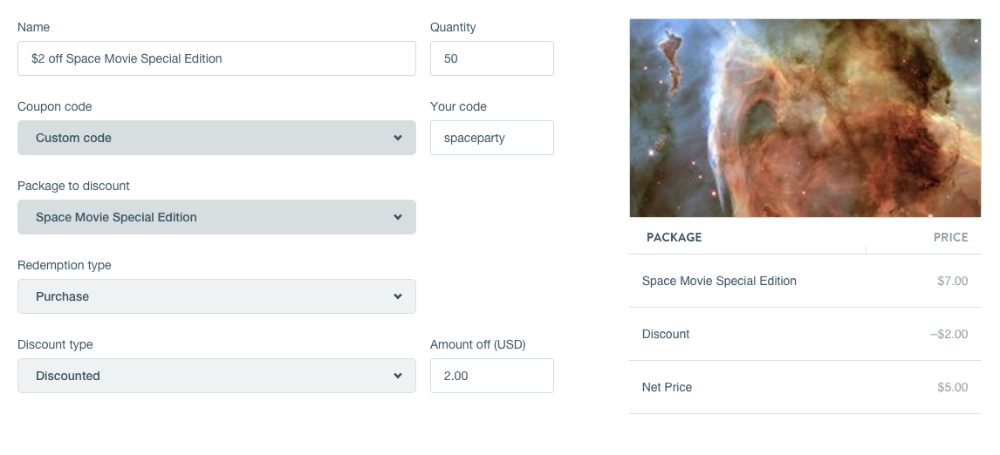Click the $5.00 net price value
Viewport: 1000px width, 455px height.
coord(952,387)
